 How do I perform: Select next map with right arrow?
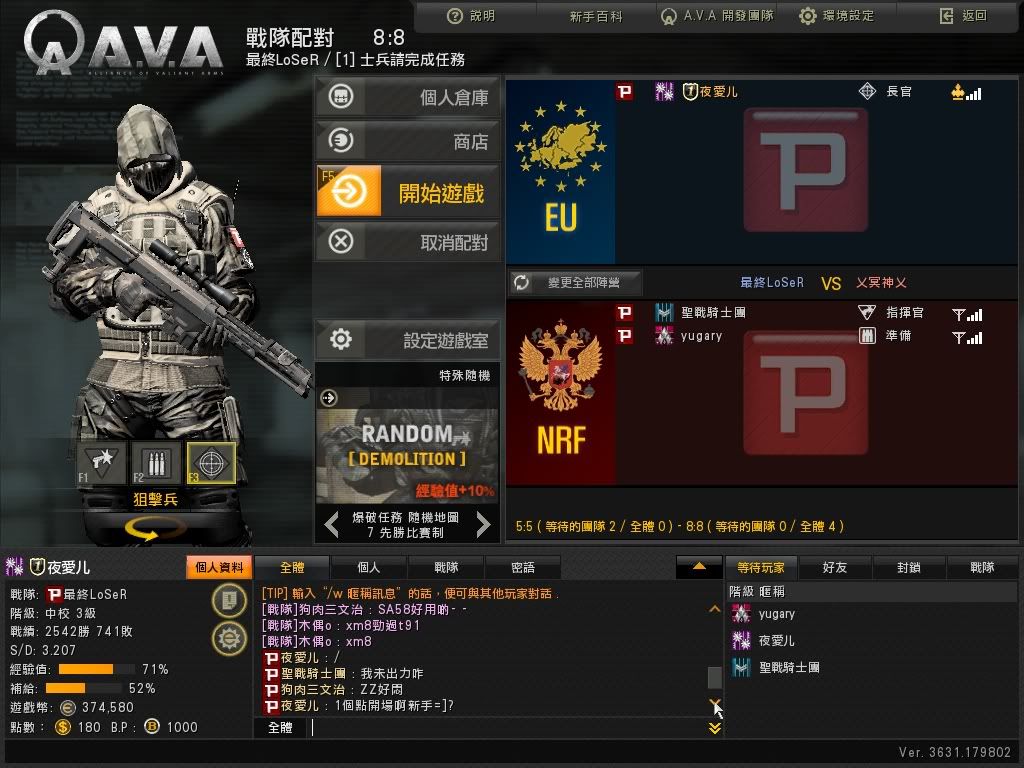click(483, 524)
